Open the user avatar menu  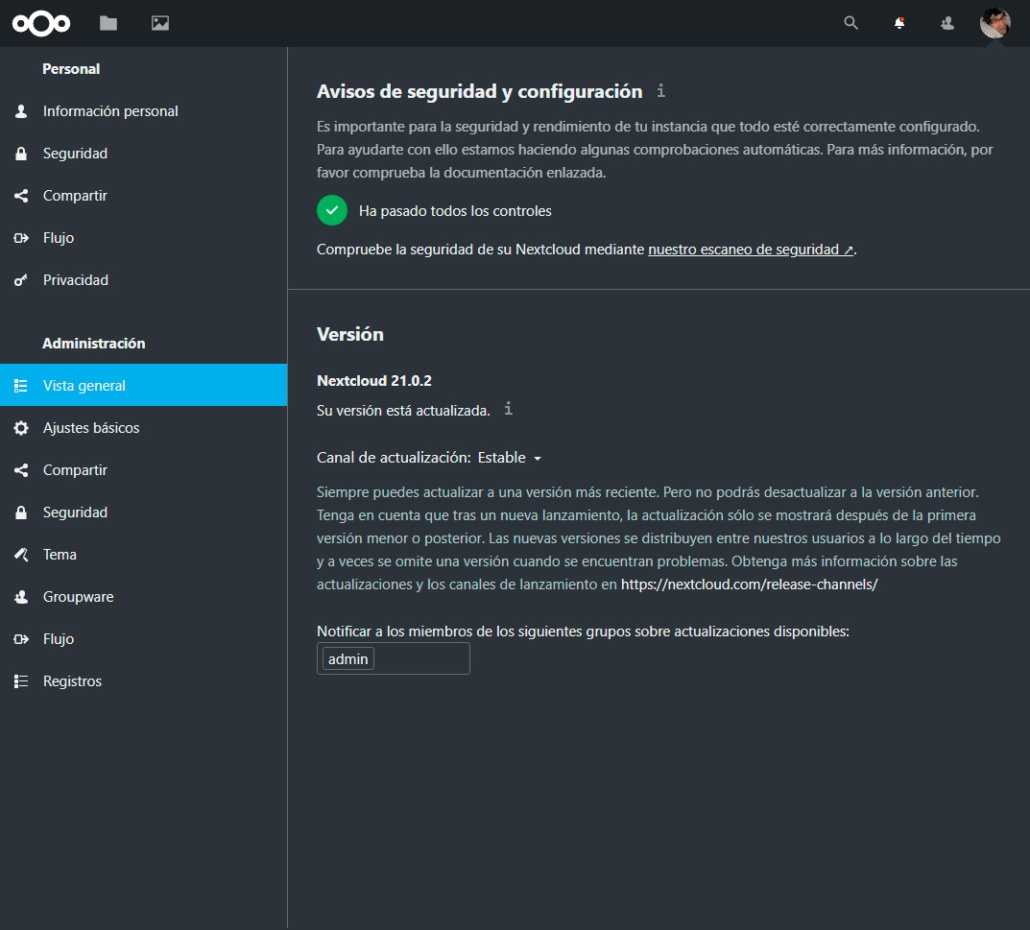pyautogui.click(x=995, y=22)
